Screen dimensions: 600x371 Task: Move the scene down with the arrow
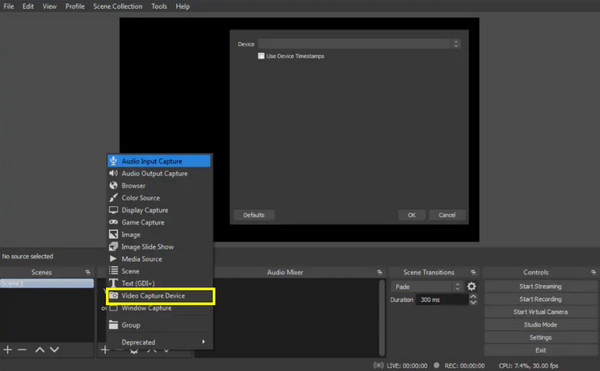pos(54,350)
